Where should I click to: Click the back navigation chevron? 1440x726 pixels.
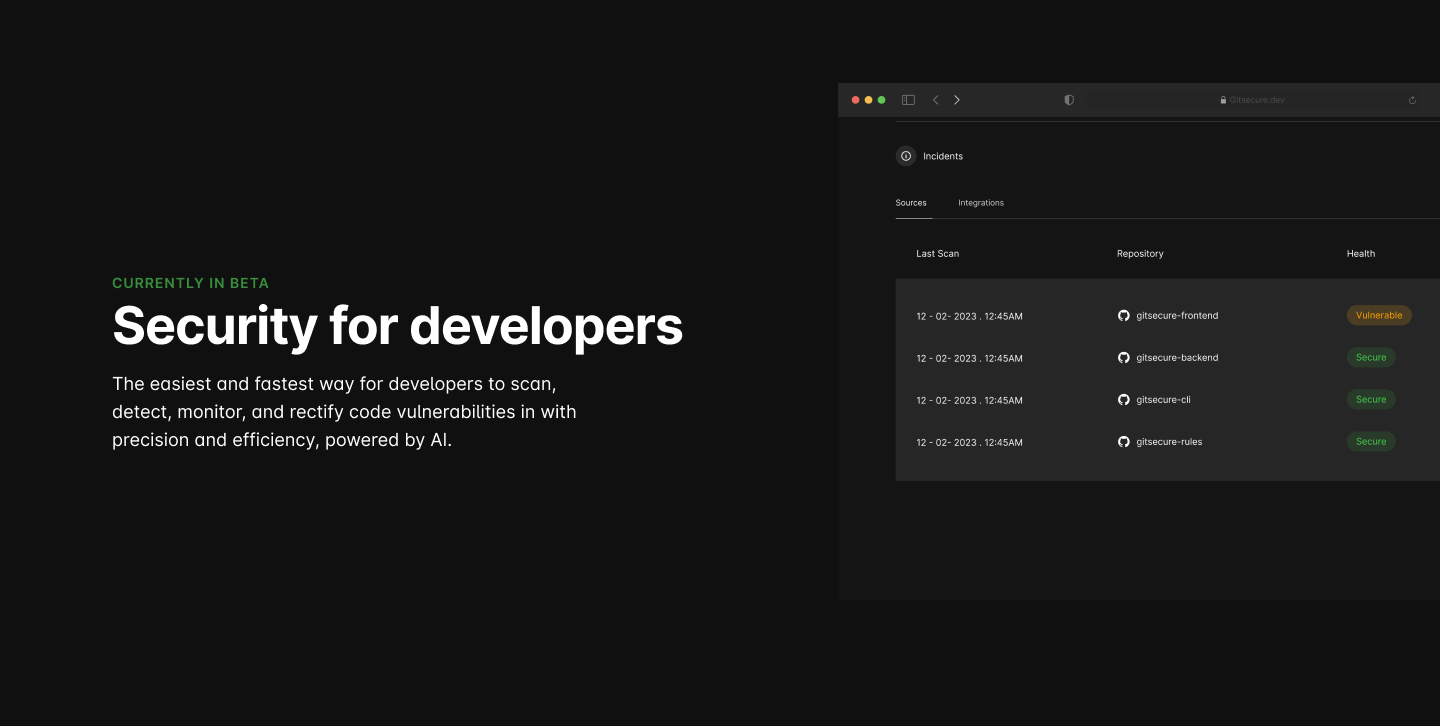pyautogui.click(x=936, y=100)
